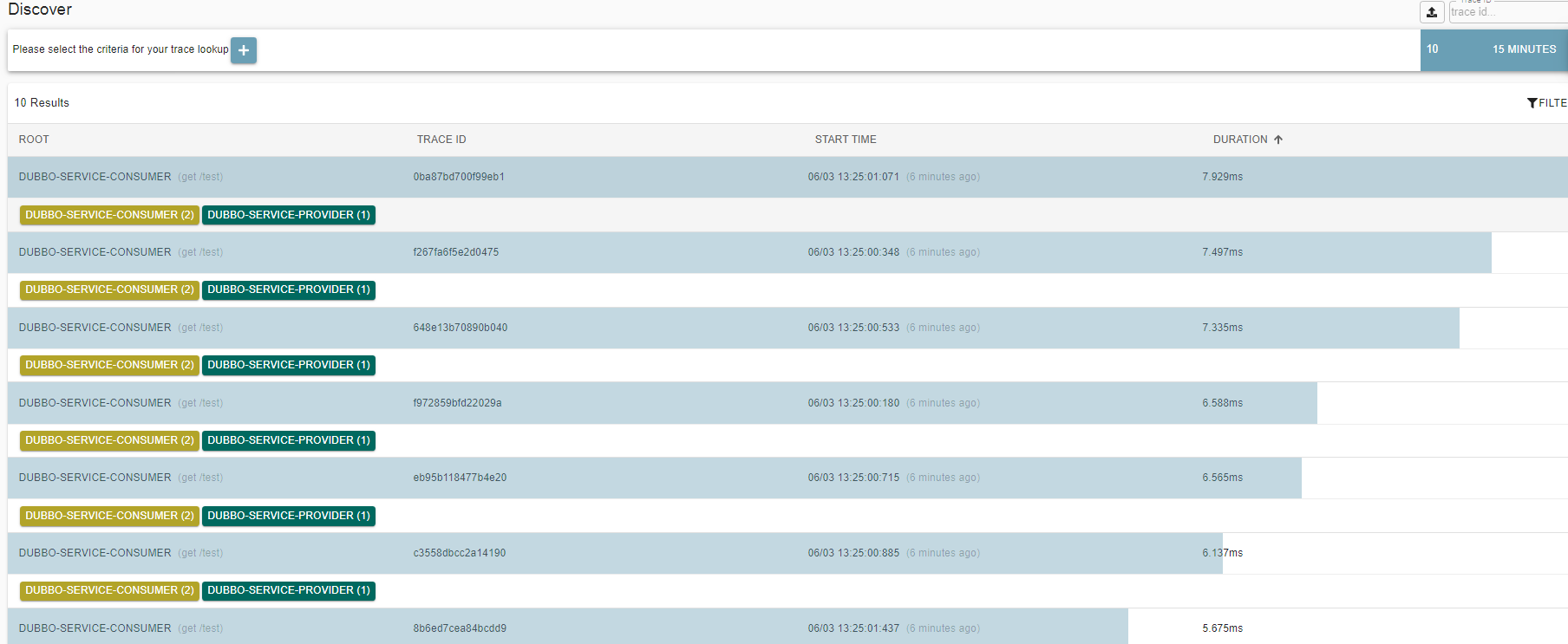Click the upload JSON icon
The height and width of the screenshot is (644, 1568).
(x=1432, y=12)
